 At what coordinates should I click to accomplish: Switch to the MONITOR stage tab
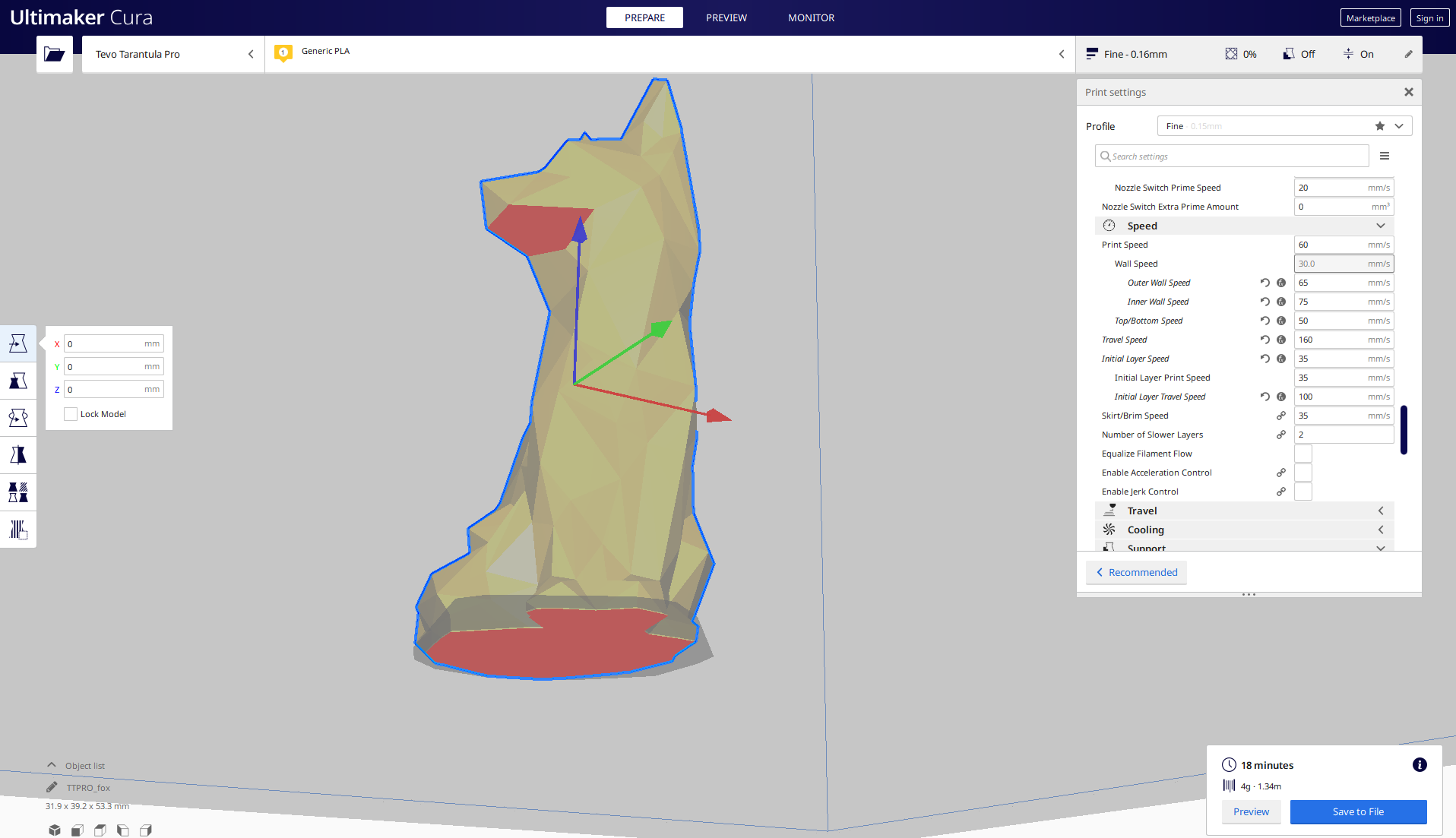point(811,17)
